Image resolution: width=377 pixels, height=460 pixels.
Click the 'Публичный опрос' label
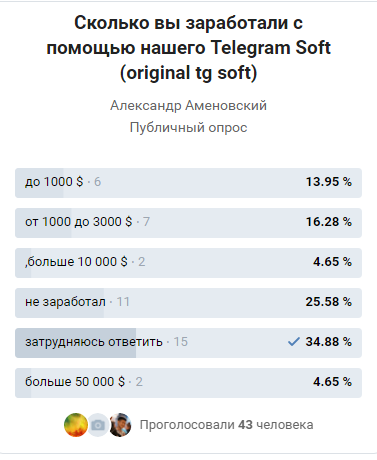pyautogui.click(x=188, y=128)
